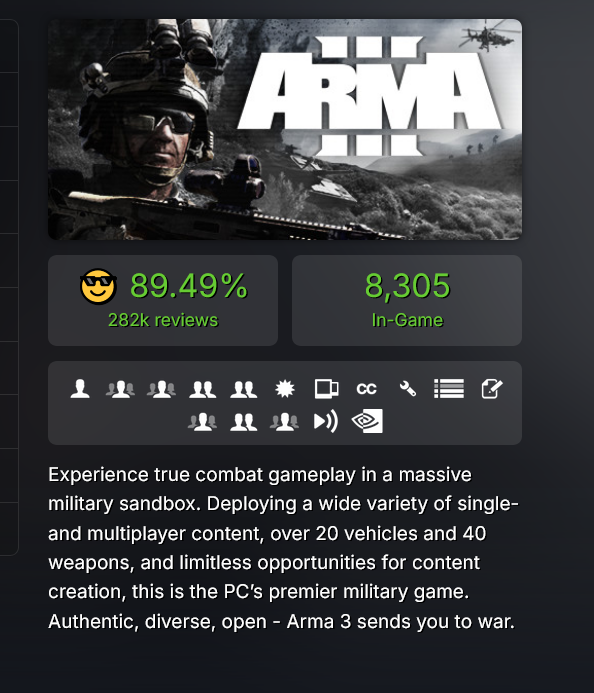The width and height of the screenshot is (594, 693).
Task: Click the single-player person icon
Action: 80,389
